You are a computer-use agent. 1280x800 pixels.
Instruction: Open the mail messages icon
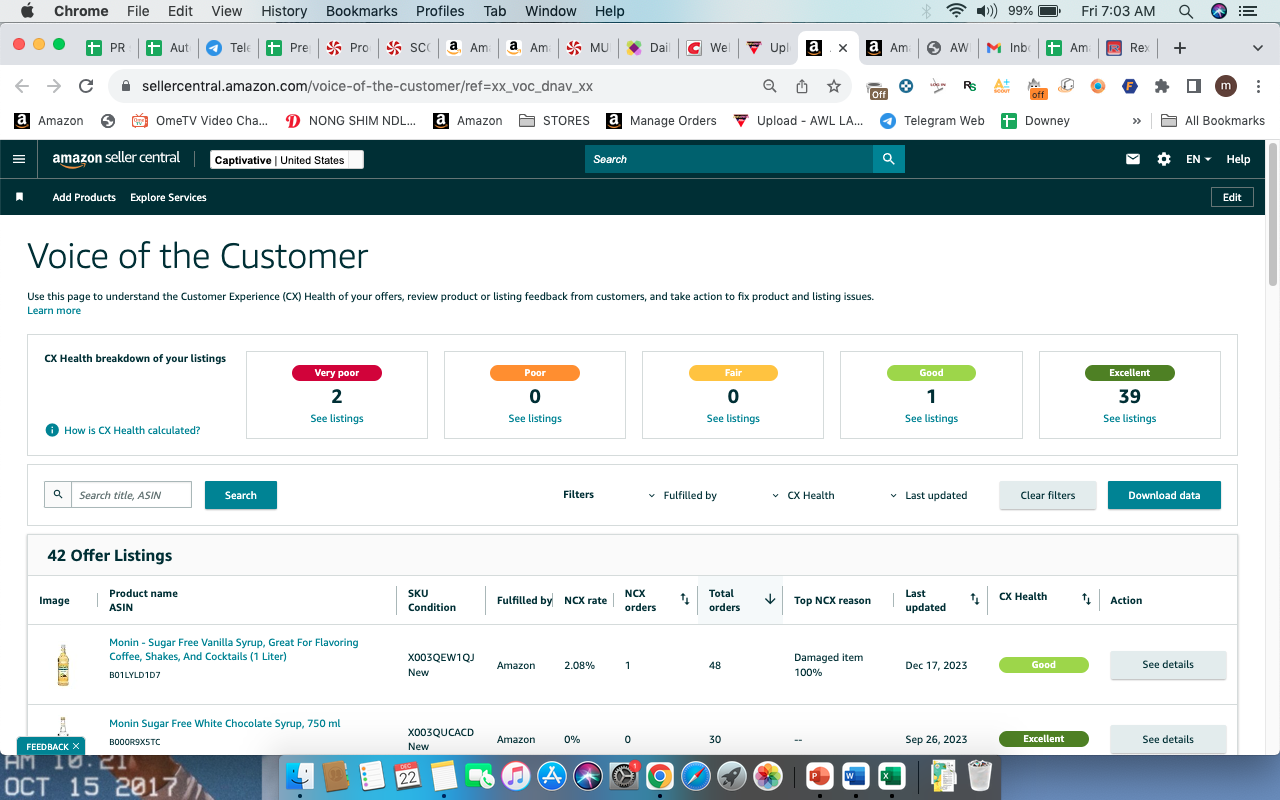pos(1133,159)
